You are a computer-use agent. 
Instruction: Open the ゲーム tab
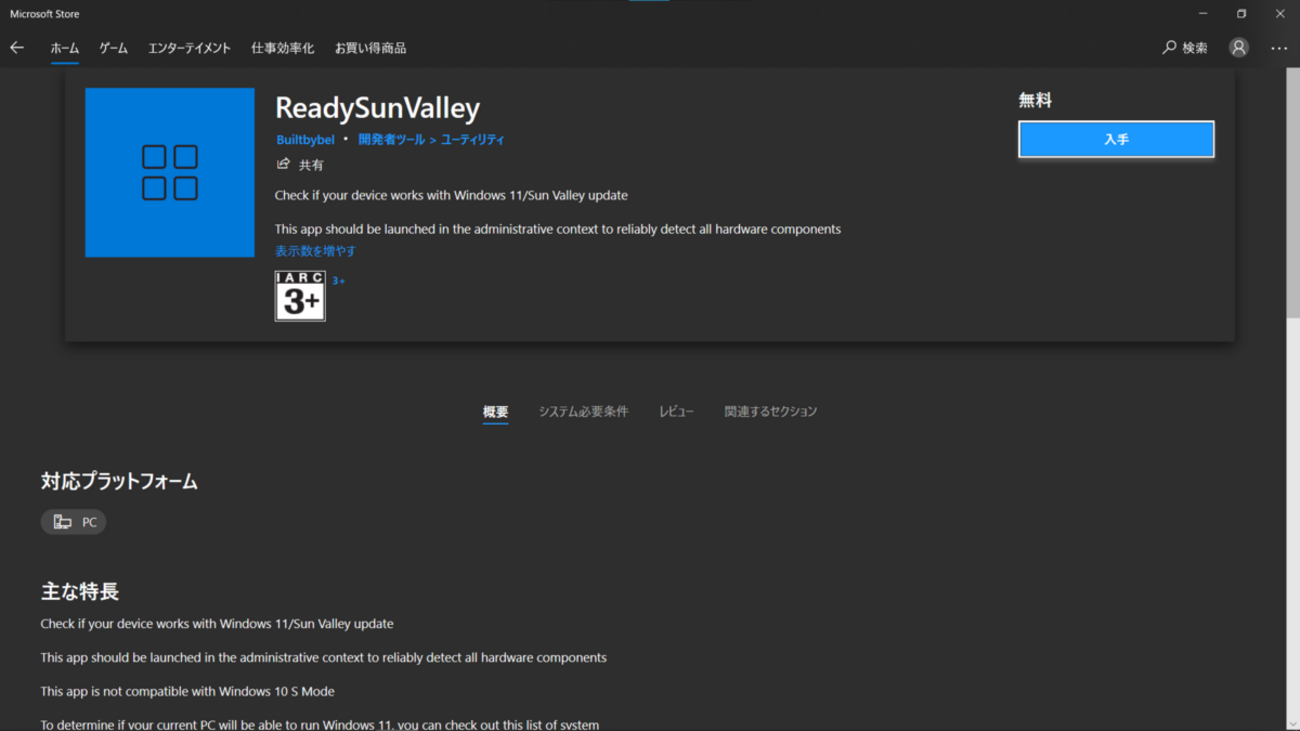[113, 48]
